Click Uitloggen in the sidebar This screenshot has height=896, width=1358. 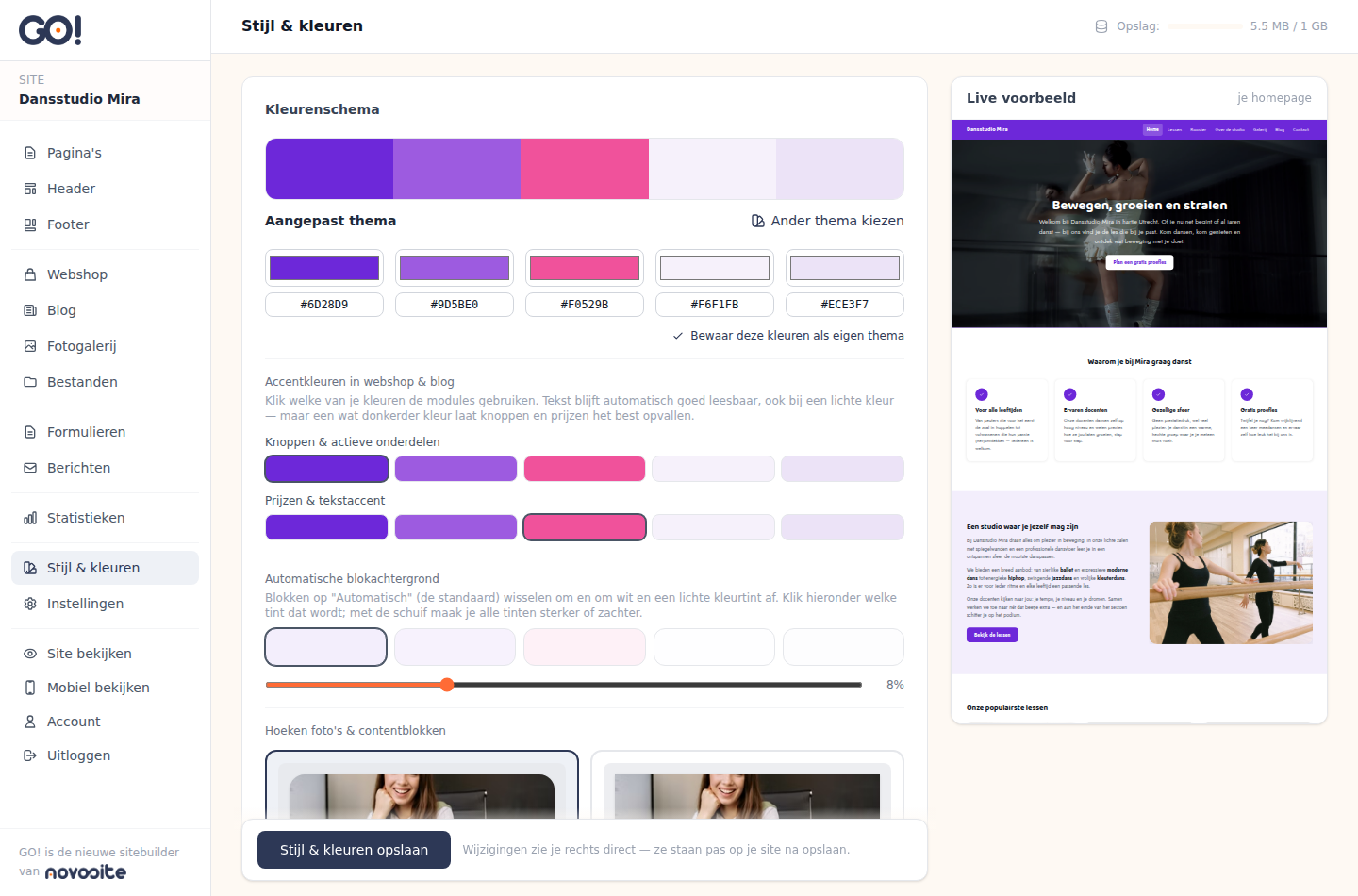point(105,755)
